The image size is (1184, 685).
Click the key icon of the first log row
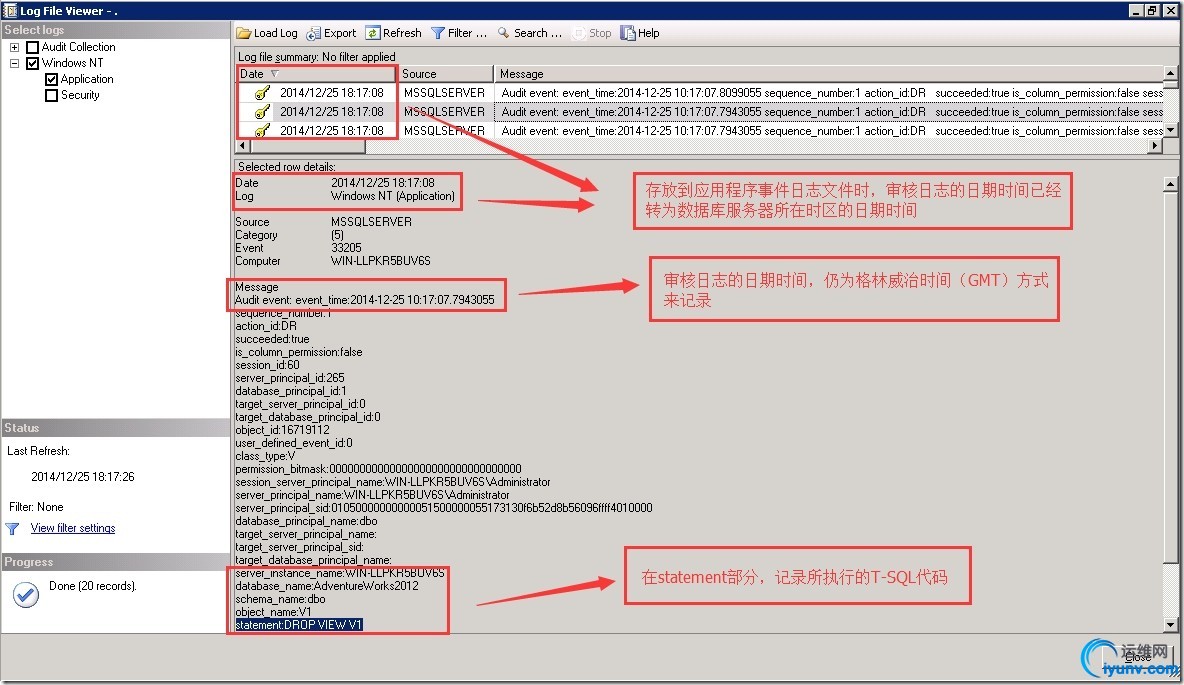[x=262, y=93]
